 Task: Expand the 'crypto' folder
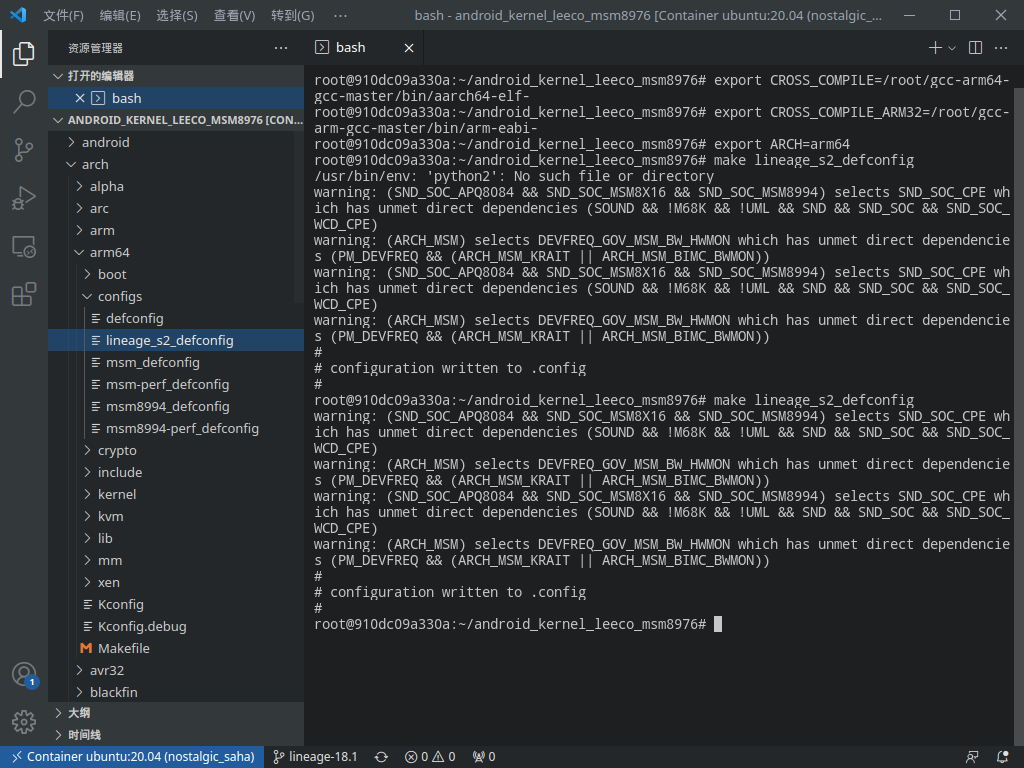pos(117,450)
